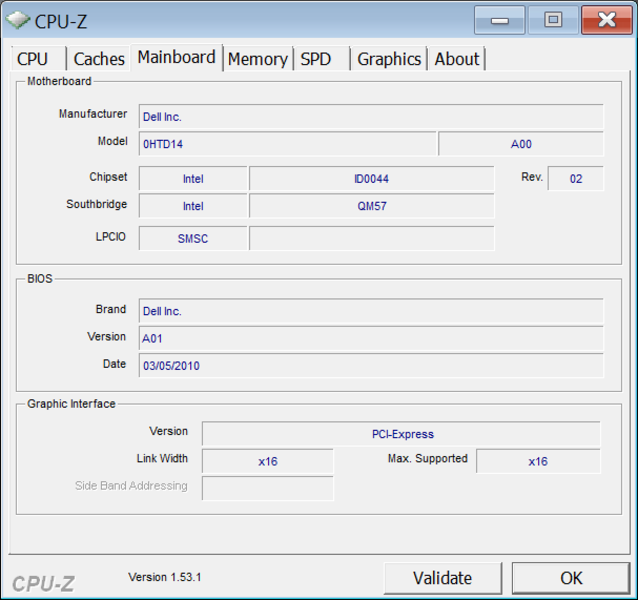Select the Southbridge QM57 value
Image resolution: width=638 pixels, height=600 pixels.
(371, 206)
